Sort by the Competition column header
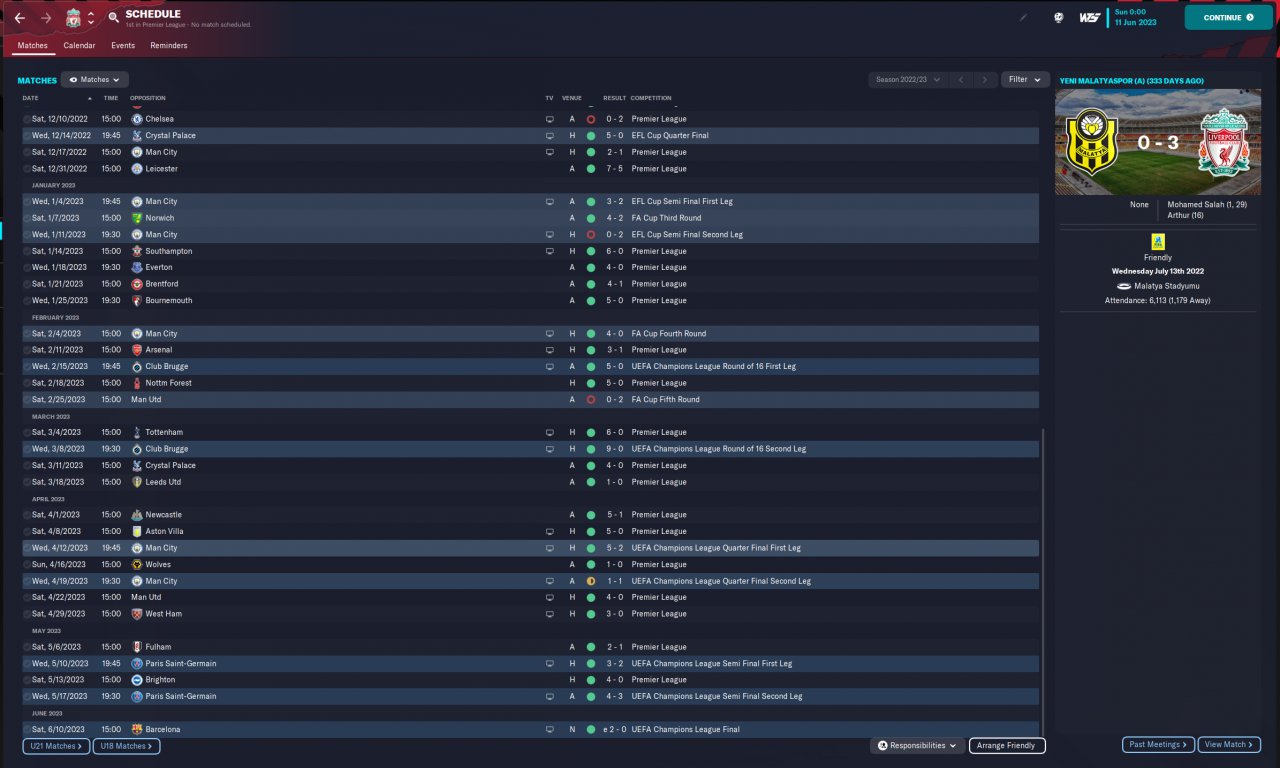The height and width of the screenshot is (768, 1280). (x=651, y=98)
